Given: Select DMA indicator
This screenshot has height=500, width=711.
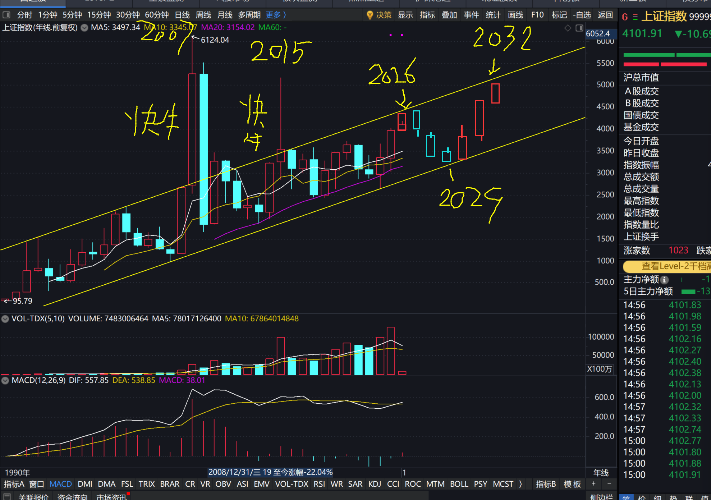Looking at the screenshot, I should [x=107, y=484].
